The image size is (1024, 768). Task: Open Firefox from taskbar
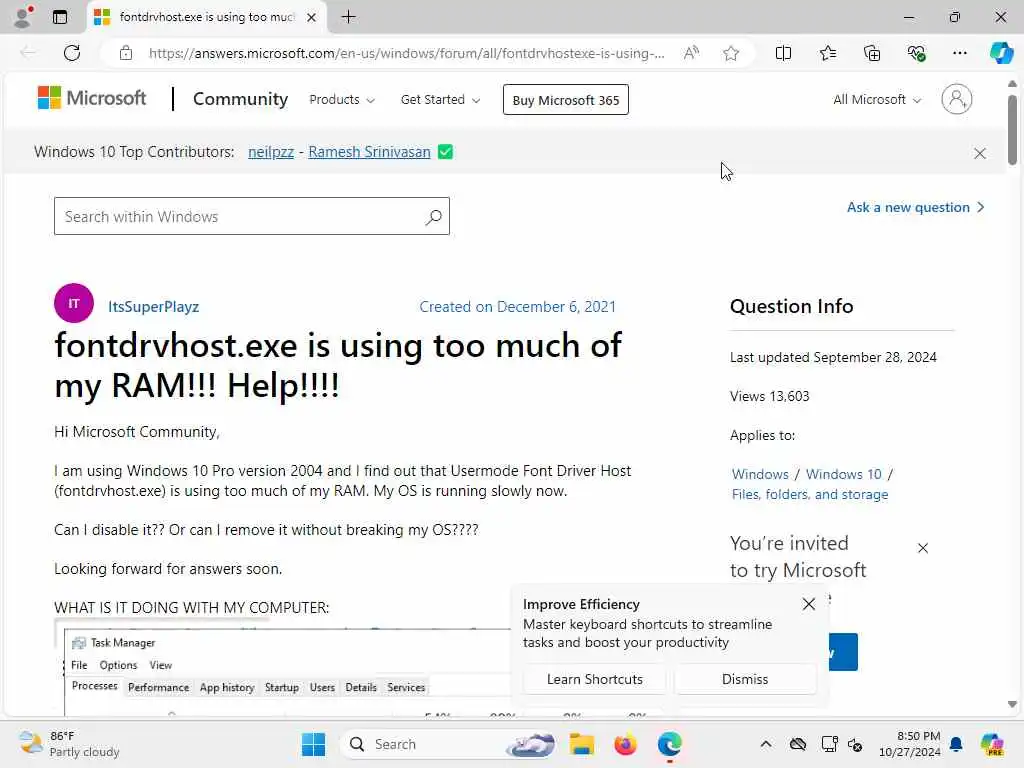tap(625, 744)
